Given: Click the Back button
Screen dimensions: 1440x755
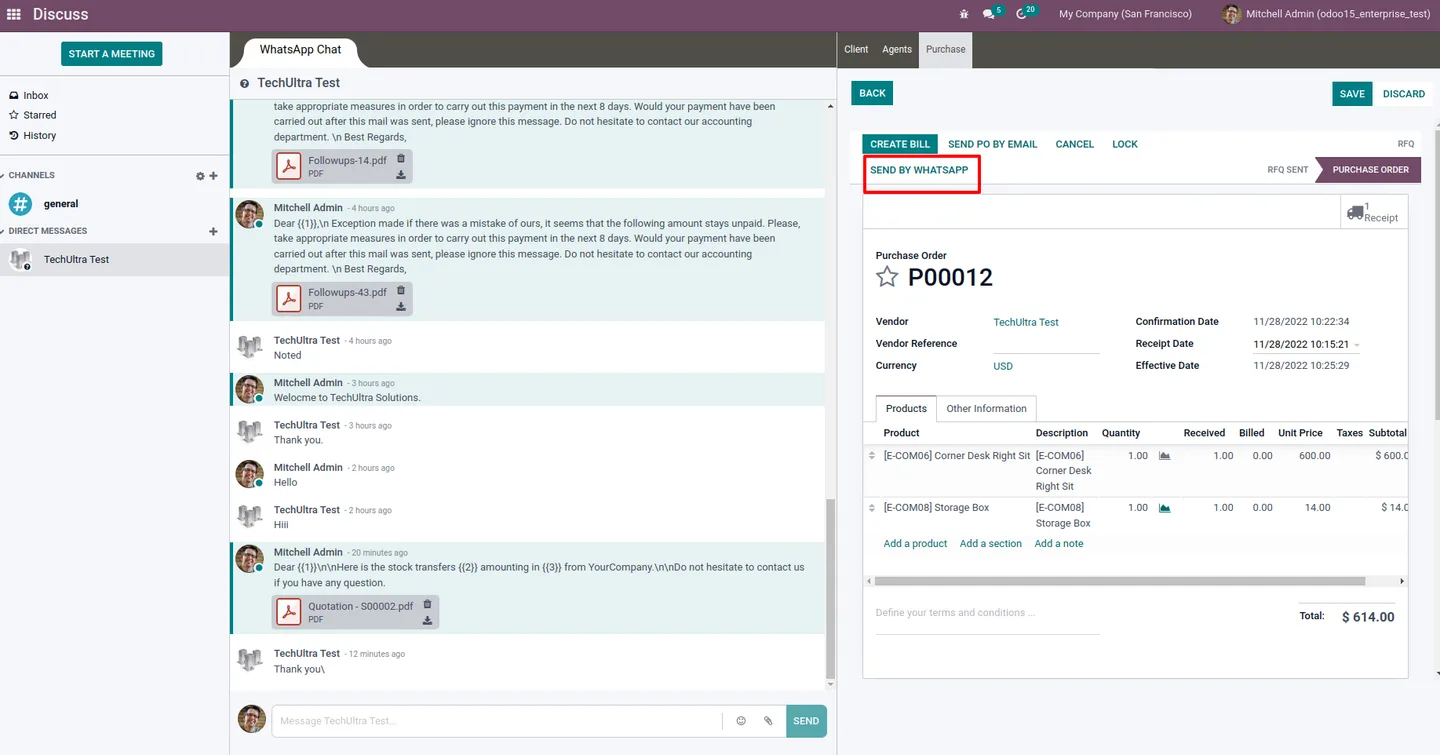Looking at the screenshot, I should click(872, 93).
